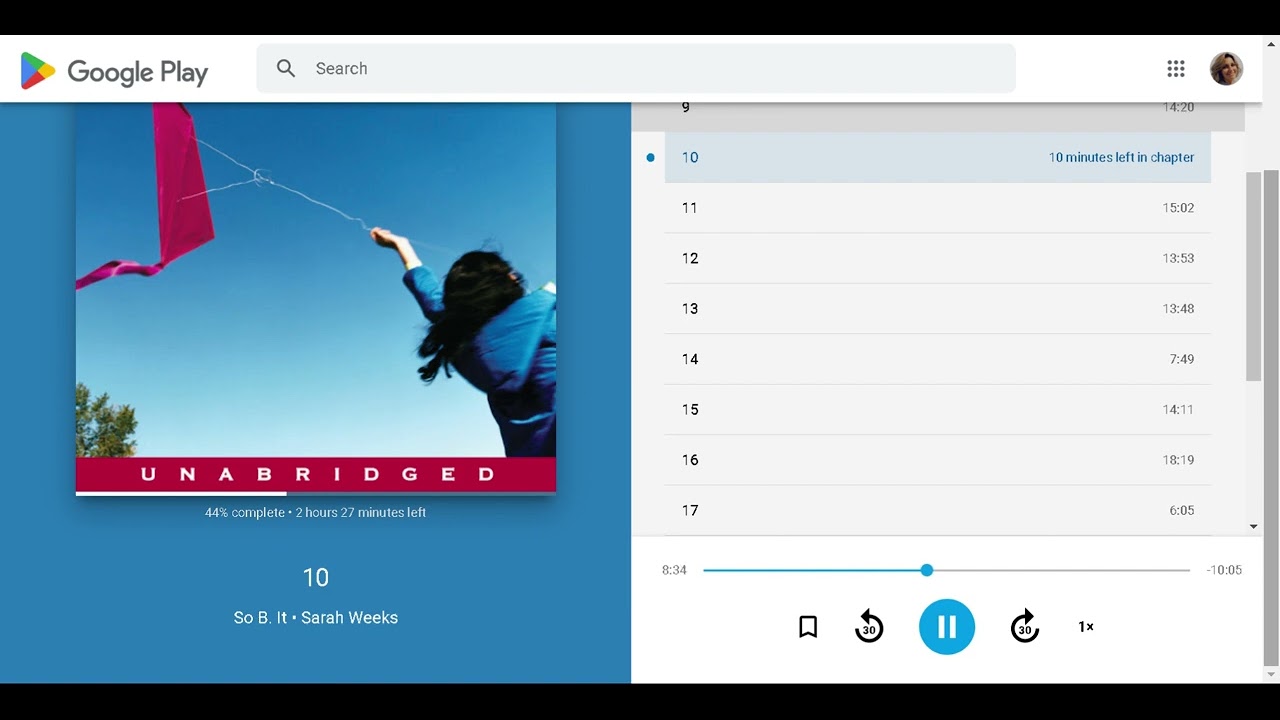This screenshot has width=1280, height=720.
Task: Click '10 minutes left in chapter' text
Action: click(x=1121, y=157)
